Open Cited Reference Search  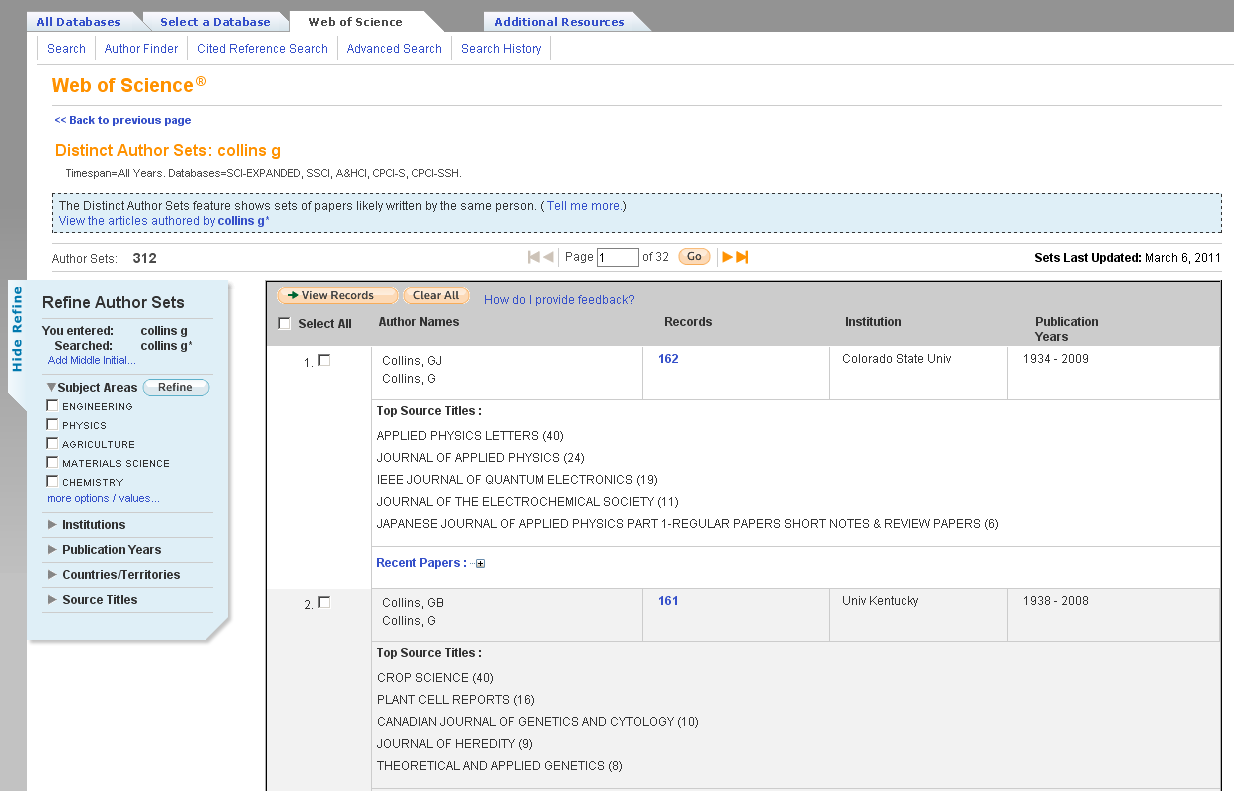[x=262, y=48]
